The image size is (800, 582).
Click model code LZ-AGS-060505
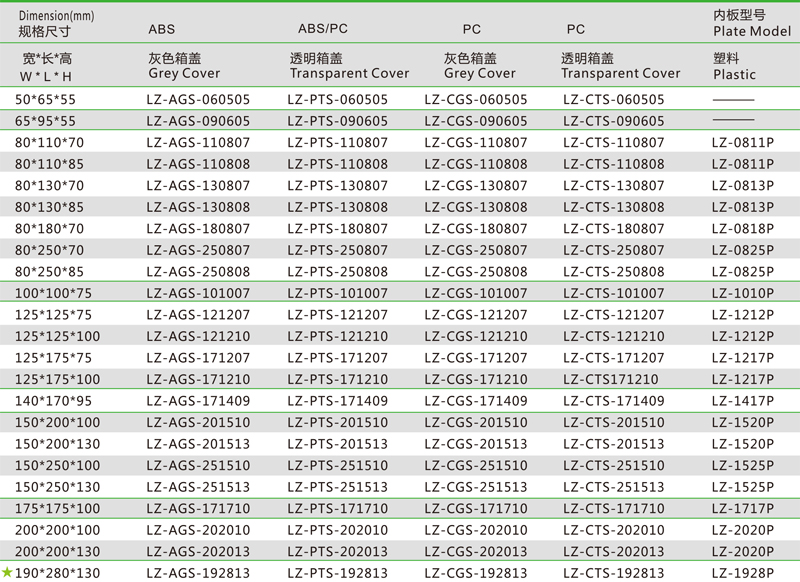198,99
